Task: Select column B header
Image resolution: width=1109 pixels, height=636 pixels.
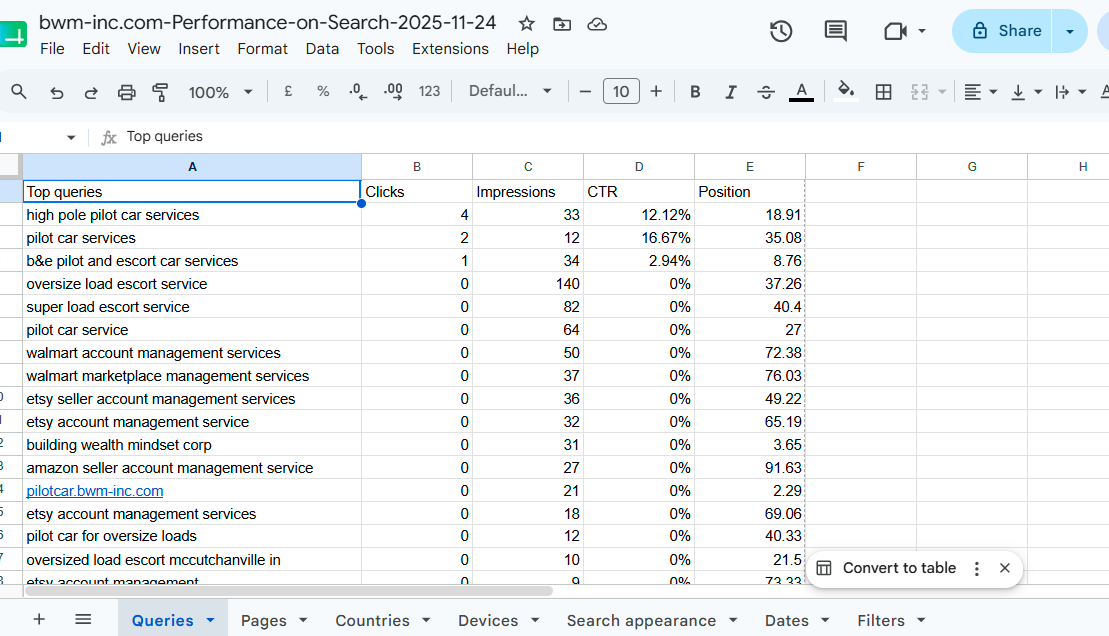Action: click(417, 167)
